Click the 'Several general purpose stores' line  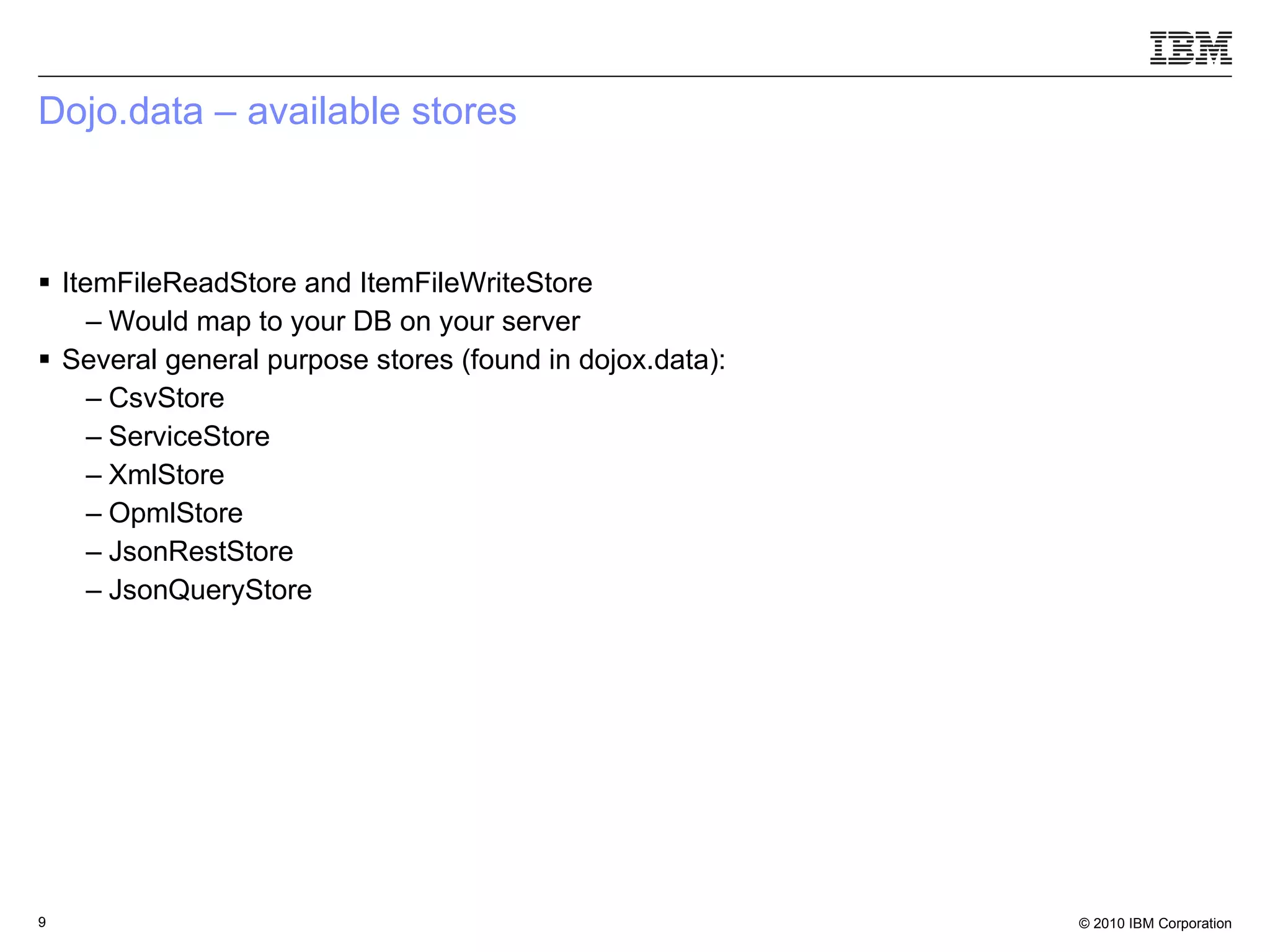(x=394, y=360)
